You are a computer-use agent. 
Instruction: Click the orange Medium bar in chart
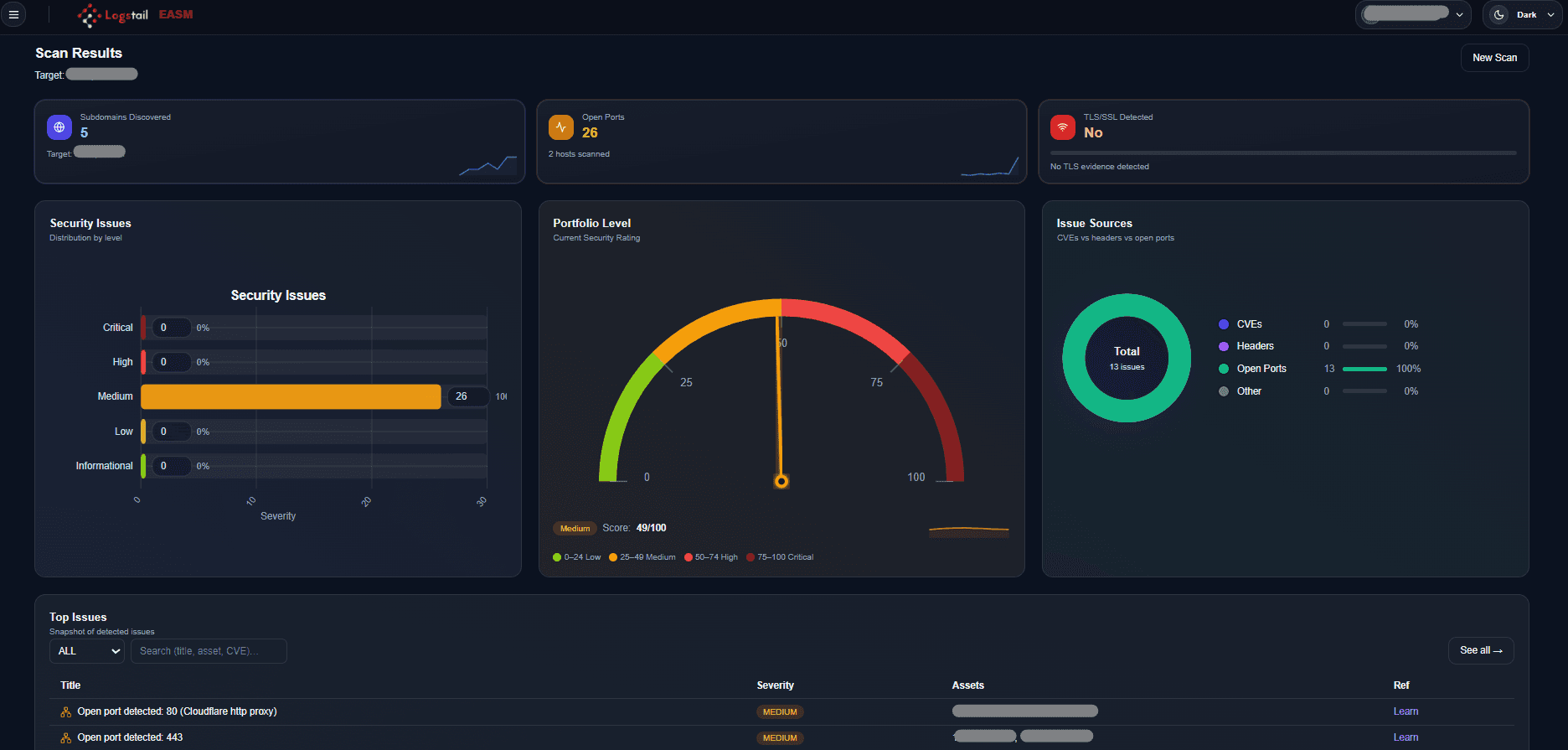click(x=291, y=396)
